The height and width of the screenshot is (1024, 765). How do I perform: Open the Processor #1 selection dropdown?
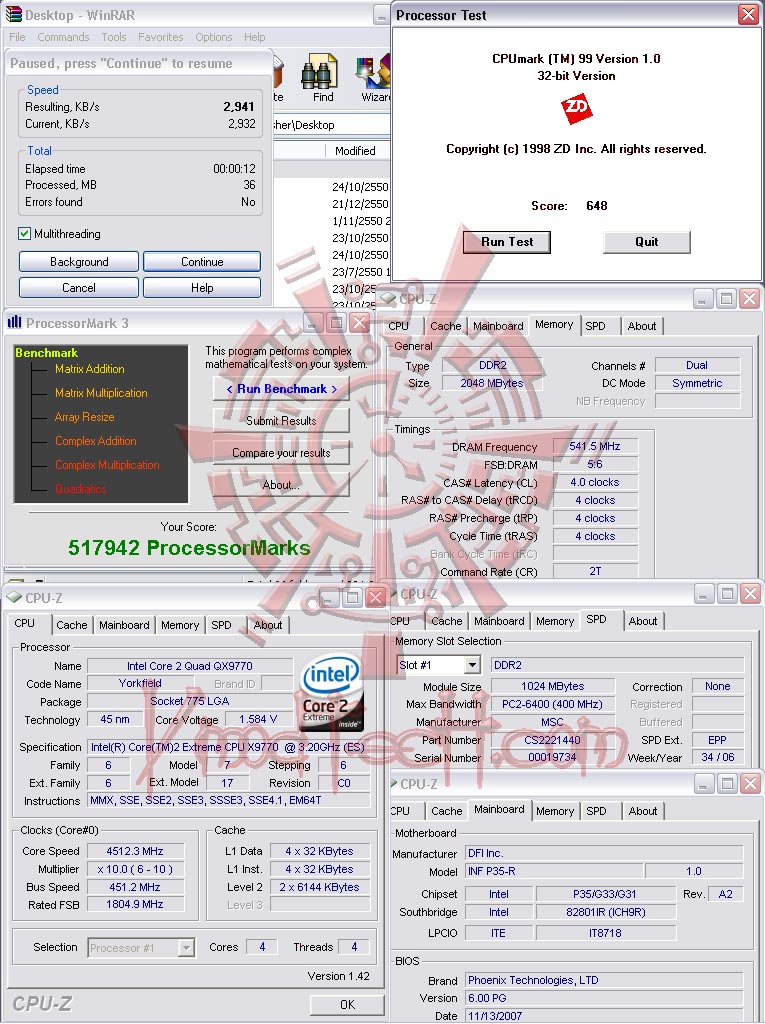186,948
